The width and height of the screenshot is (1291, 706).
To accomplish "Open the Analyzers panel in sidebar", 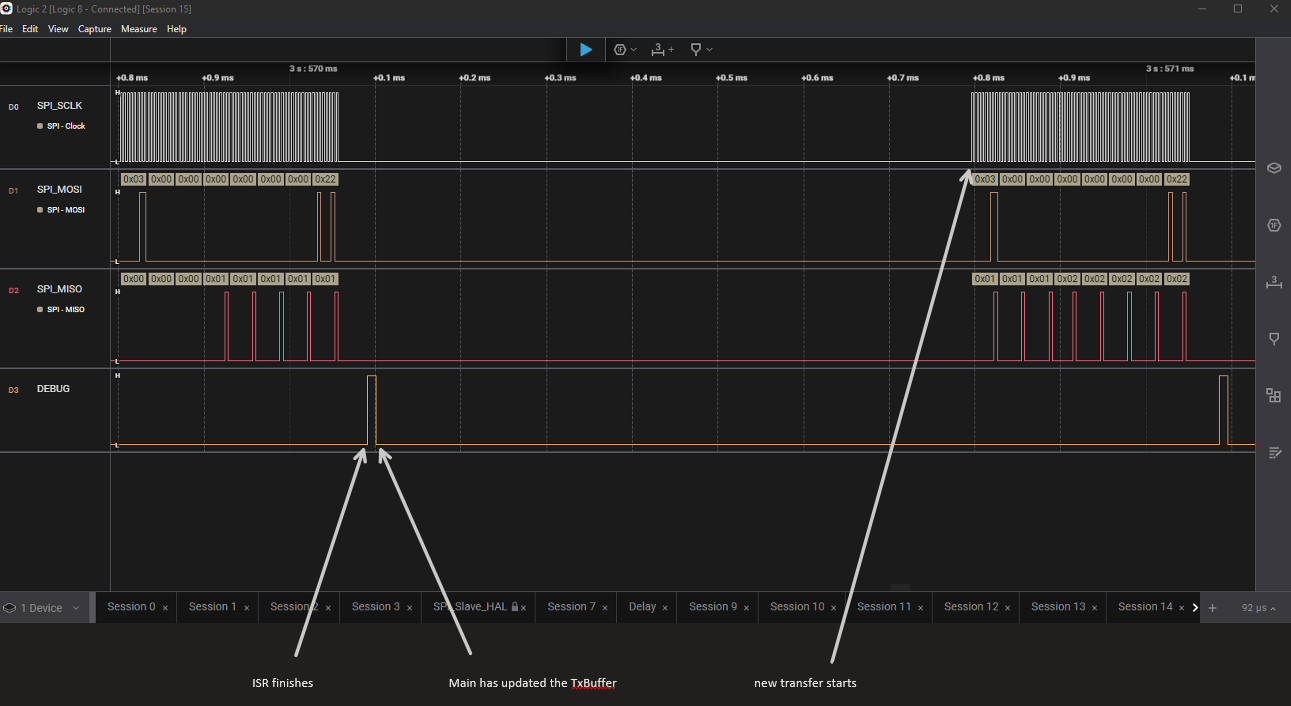I will 1273,225.
